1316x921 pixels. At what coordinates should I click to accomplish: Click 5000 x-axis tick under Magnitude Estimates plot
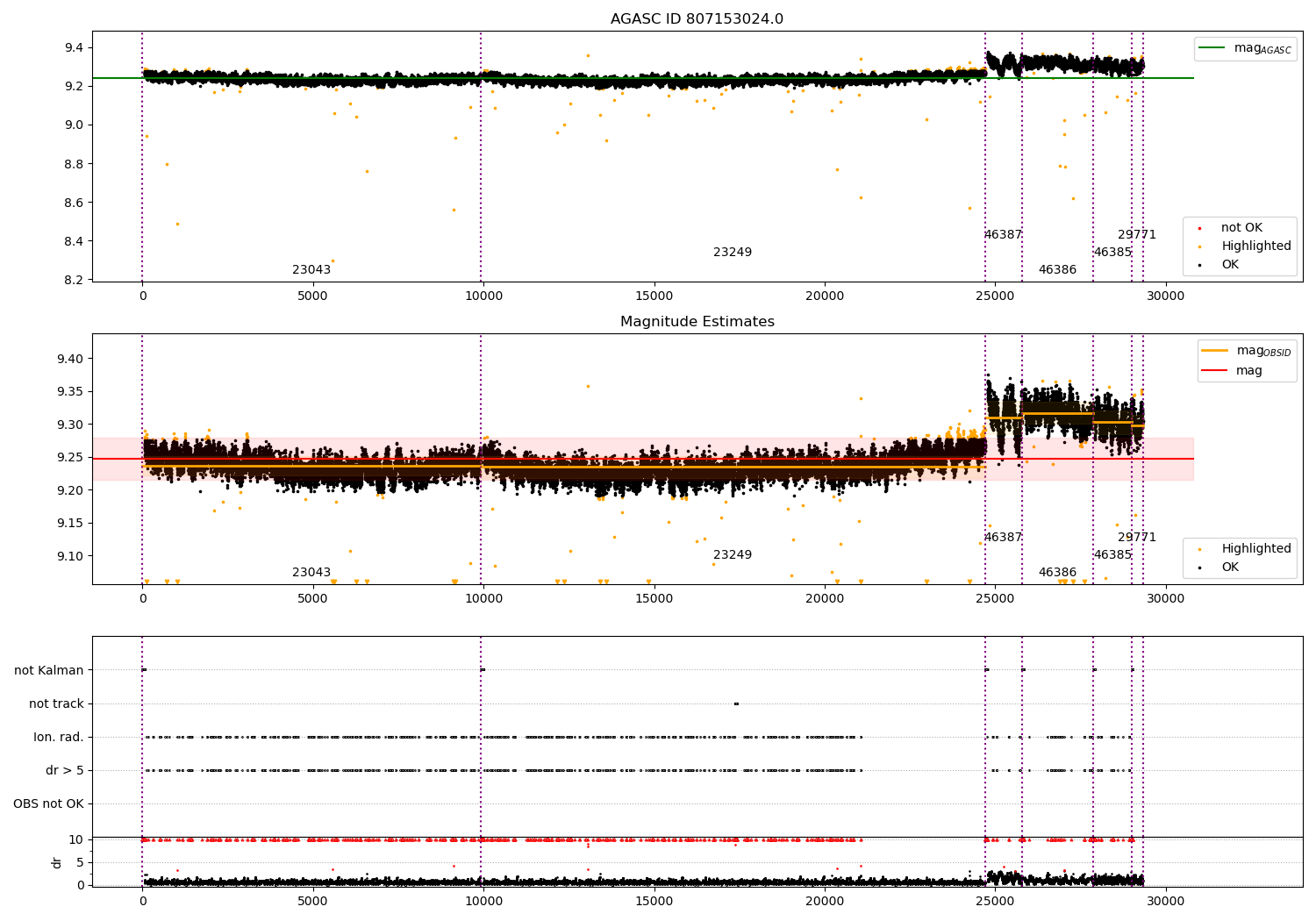tap(313, 599)
